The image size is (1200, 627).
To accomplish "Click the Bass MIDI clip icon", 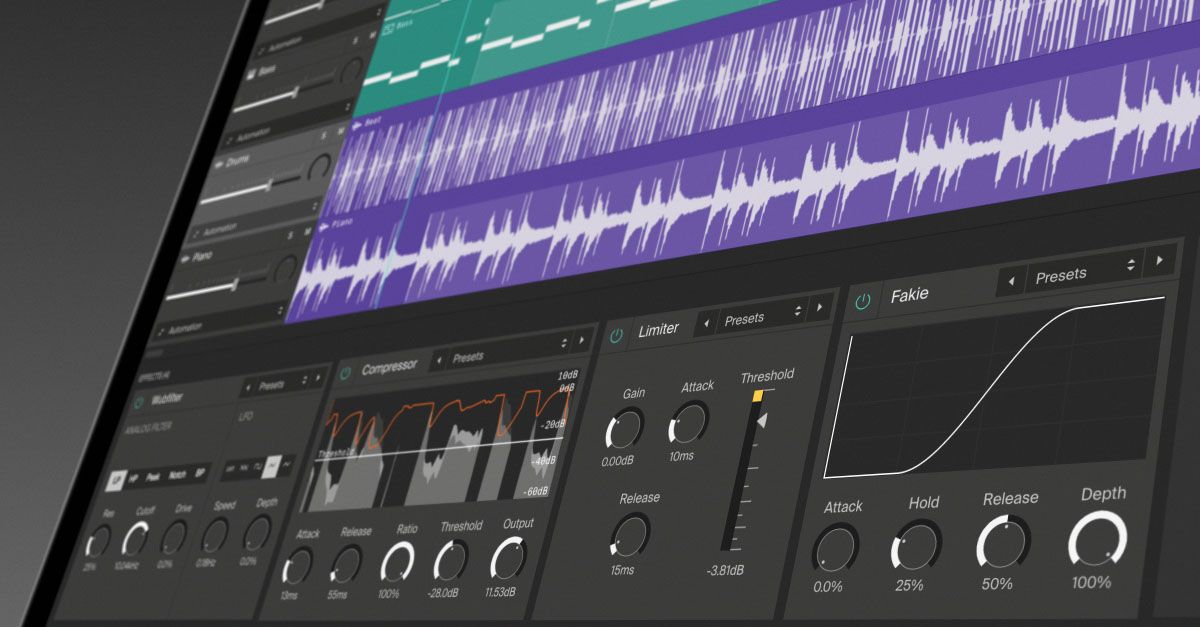I will (x=389, y=26).
